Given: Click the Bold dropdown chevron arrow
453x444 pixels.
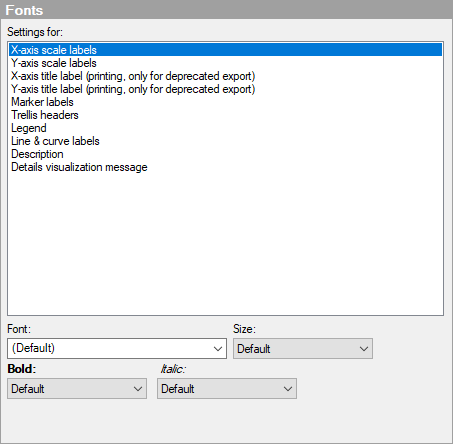Looking at the screenshot, I should [138, 389].
